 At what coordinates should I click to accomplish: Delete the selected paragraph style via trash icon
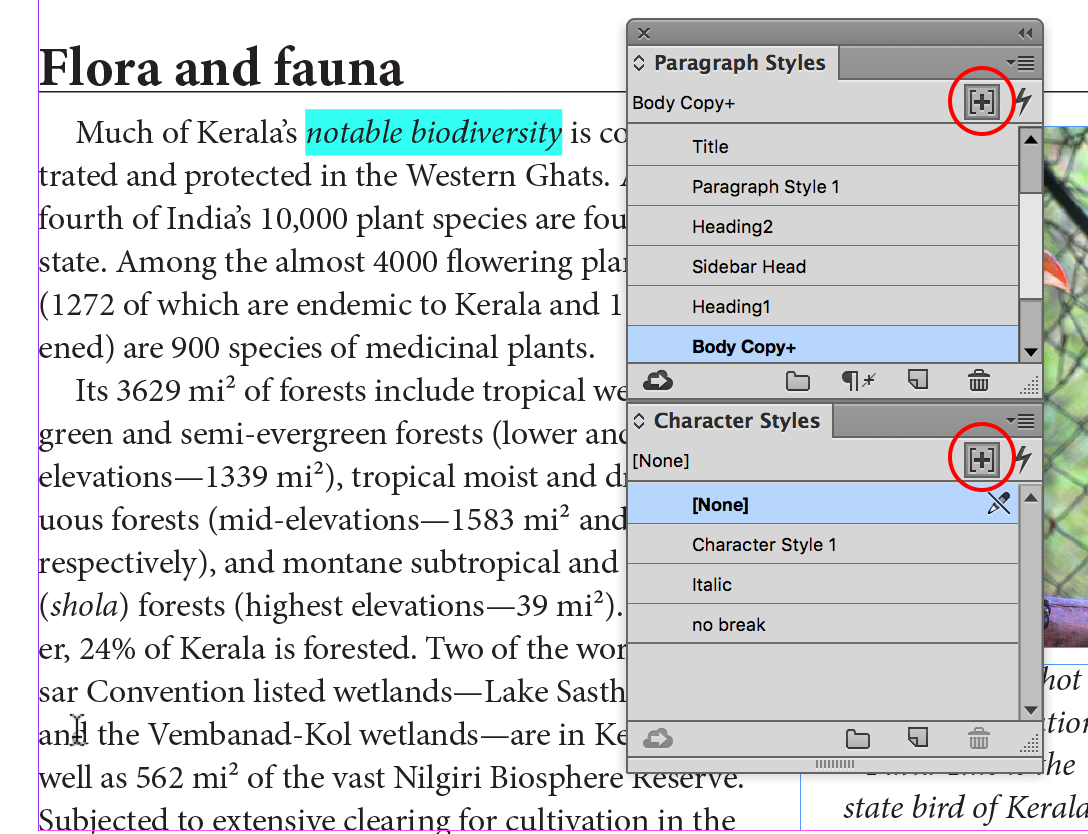[977, 380]
